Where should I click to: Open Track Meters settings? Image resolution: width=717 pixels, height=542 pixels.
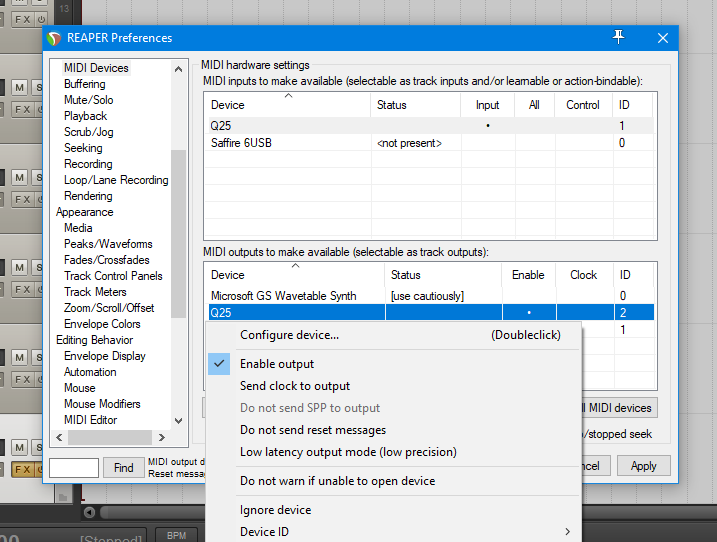click(x=95, y=292)
